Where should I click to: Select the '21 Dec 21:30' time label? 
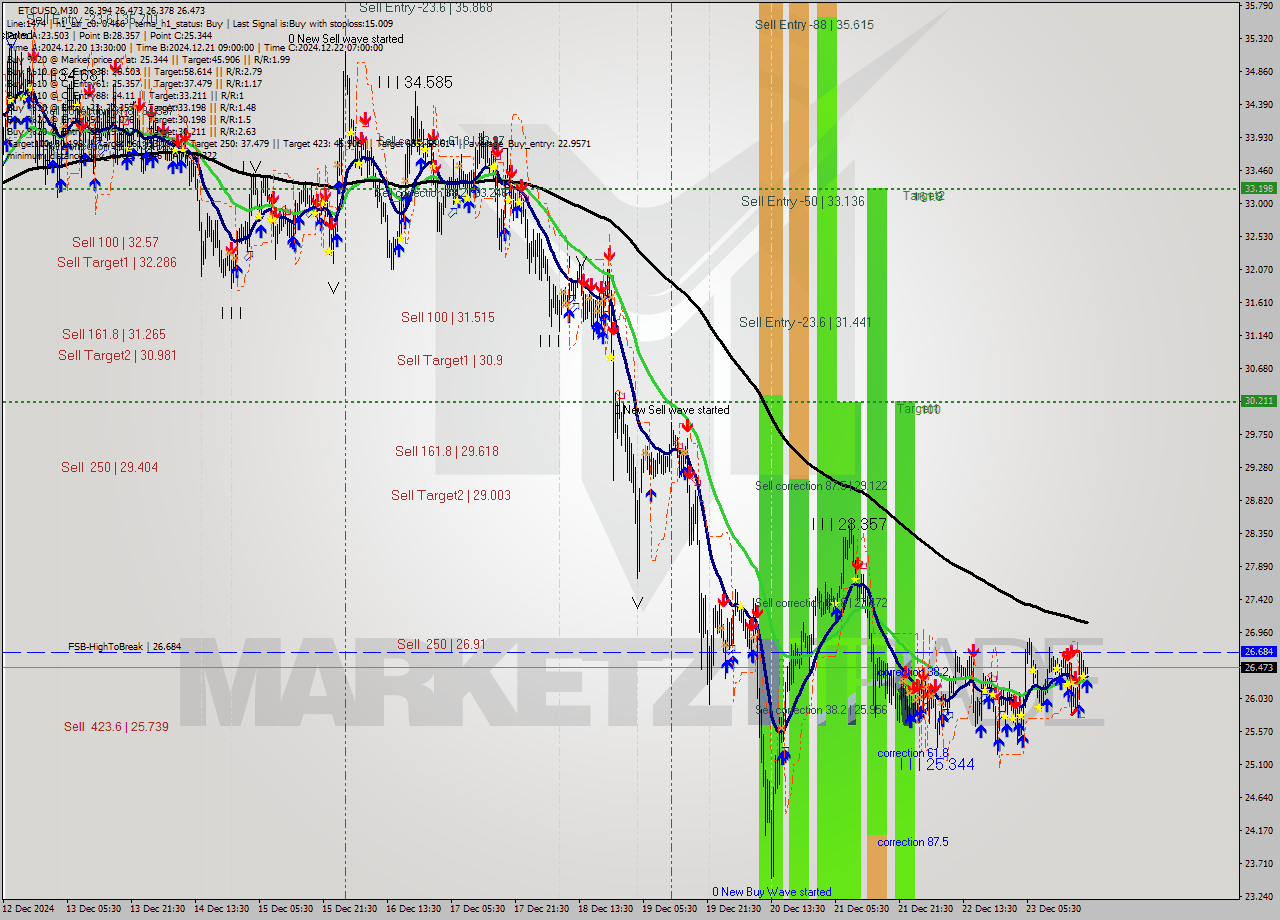point(926,909)
